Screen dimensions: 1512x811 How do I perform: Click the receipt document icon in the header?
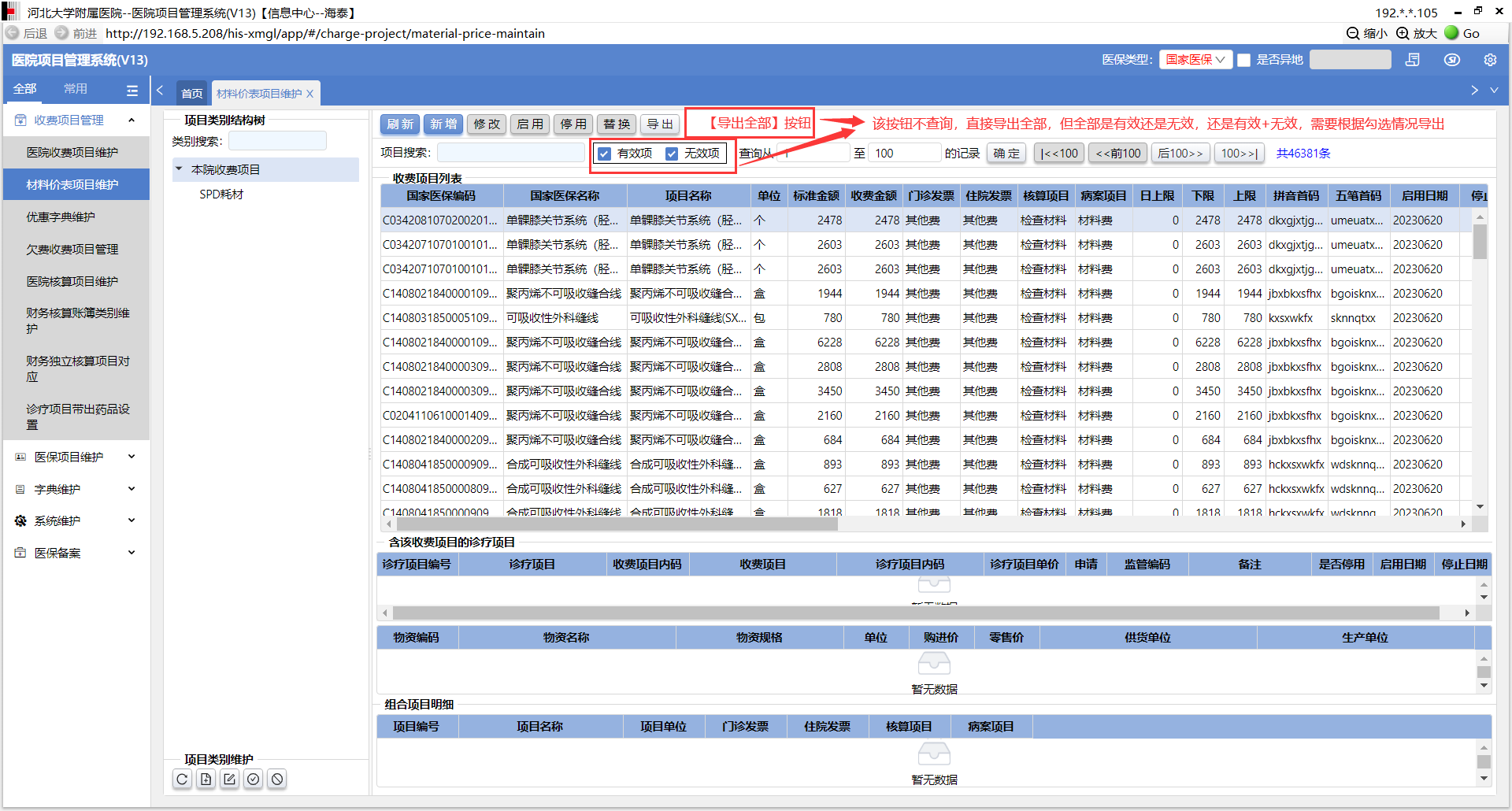[1412, 60]
